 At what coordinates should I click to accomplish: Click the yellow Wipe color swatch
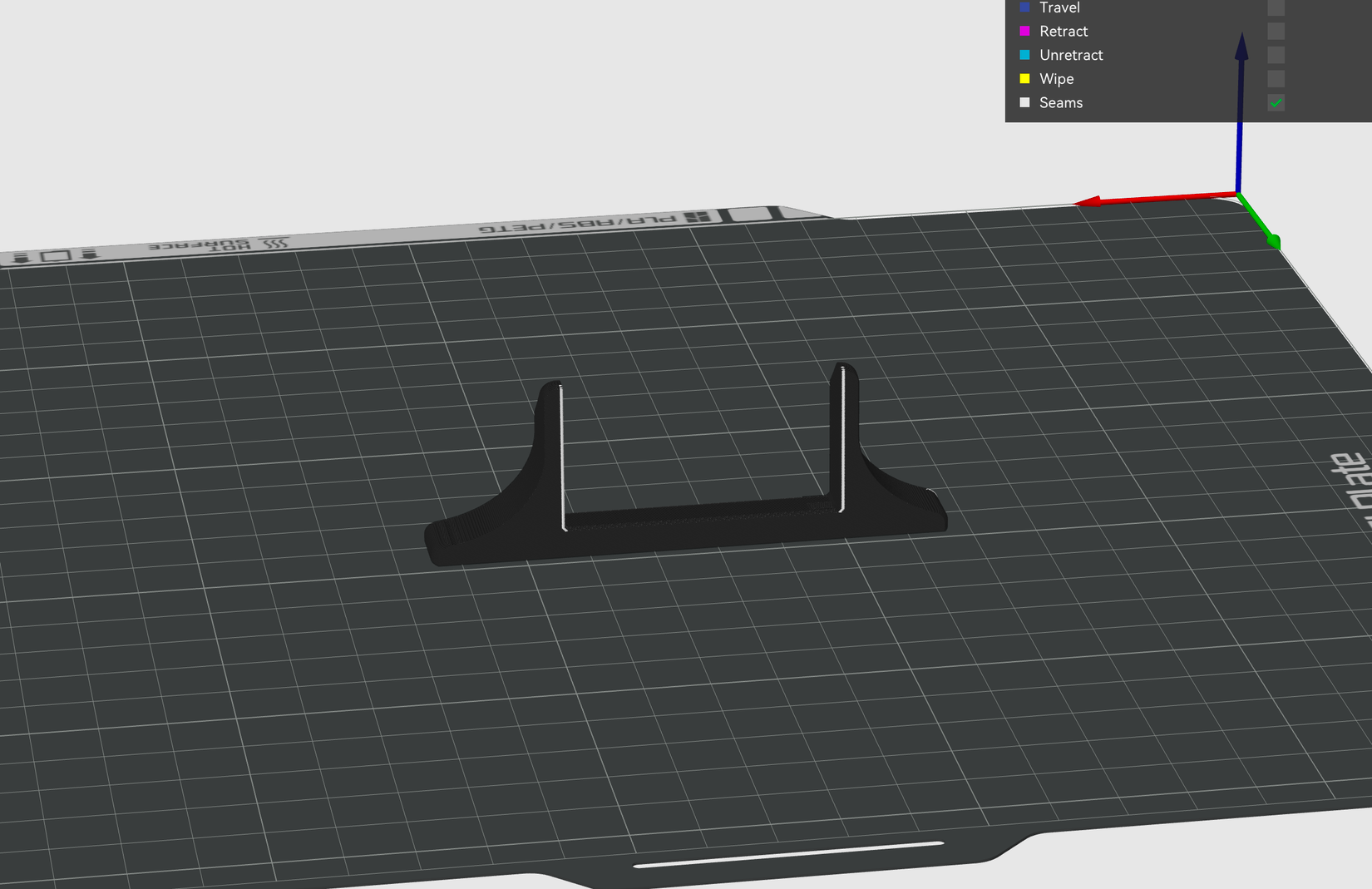coord(1024,79)
